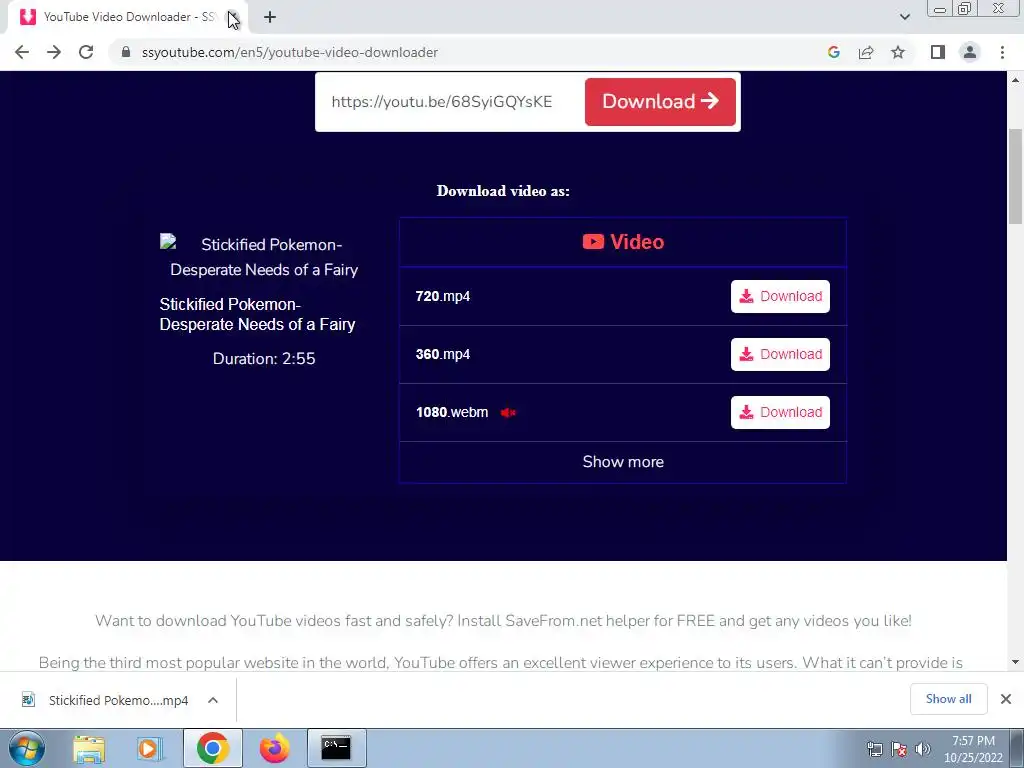Click the volume speaker tray icon

click(923, 749)
